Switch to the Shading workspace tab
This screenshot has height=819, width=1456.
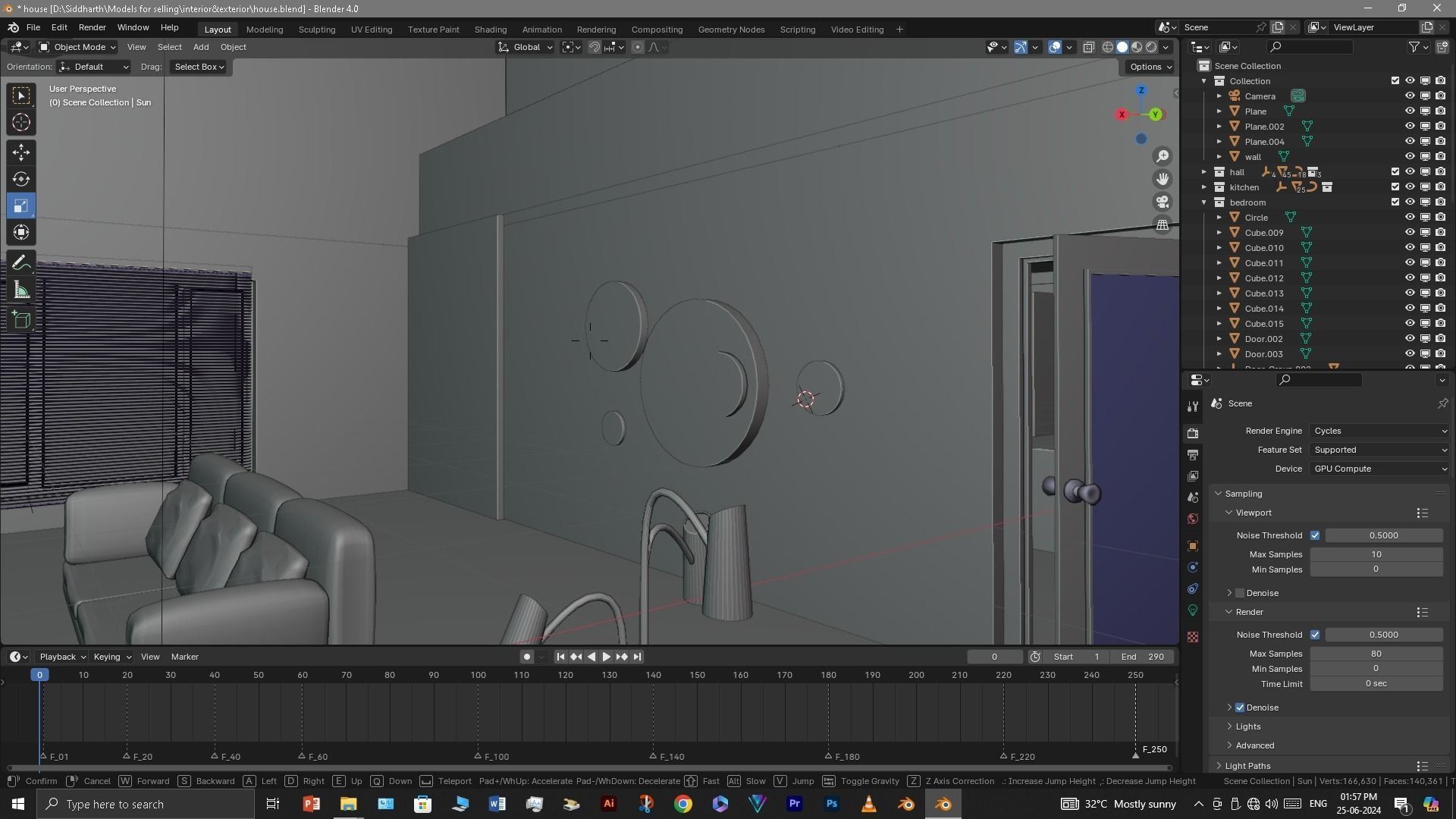point(491,30)
